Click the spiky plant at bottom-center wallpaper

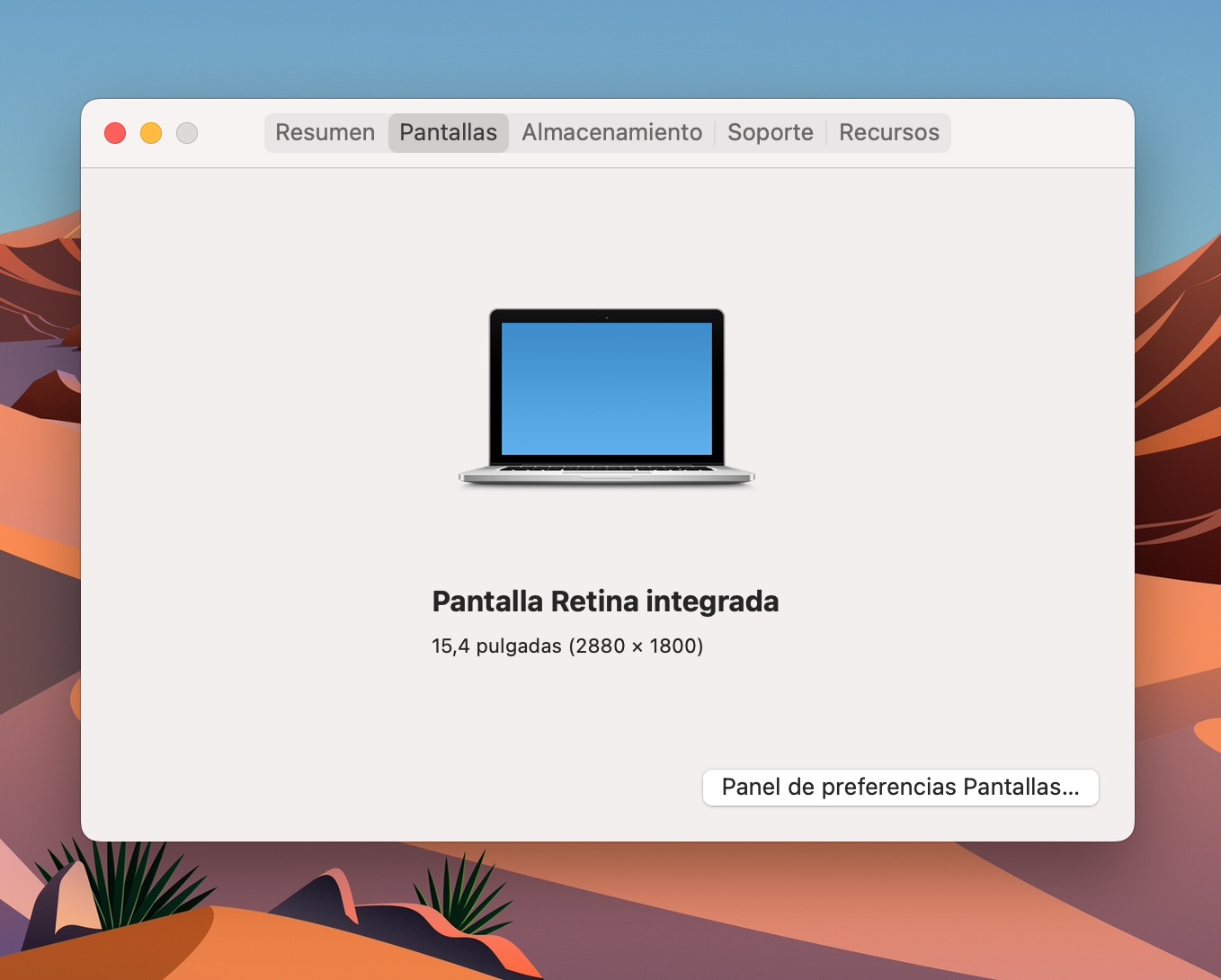(465, 892)
